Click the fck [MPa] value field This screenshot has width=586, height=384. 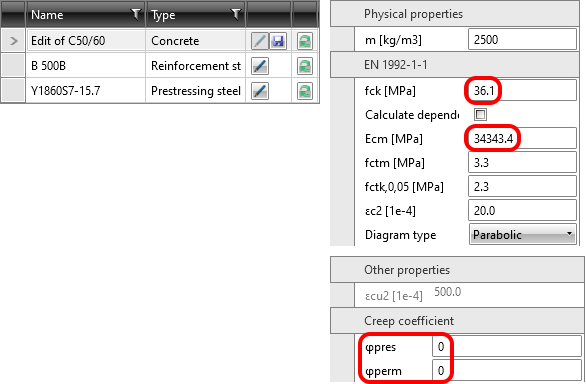click(522, 90)
